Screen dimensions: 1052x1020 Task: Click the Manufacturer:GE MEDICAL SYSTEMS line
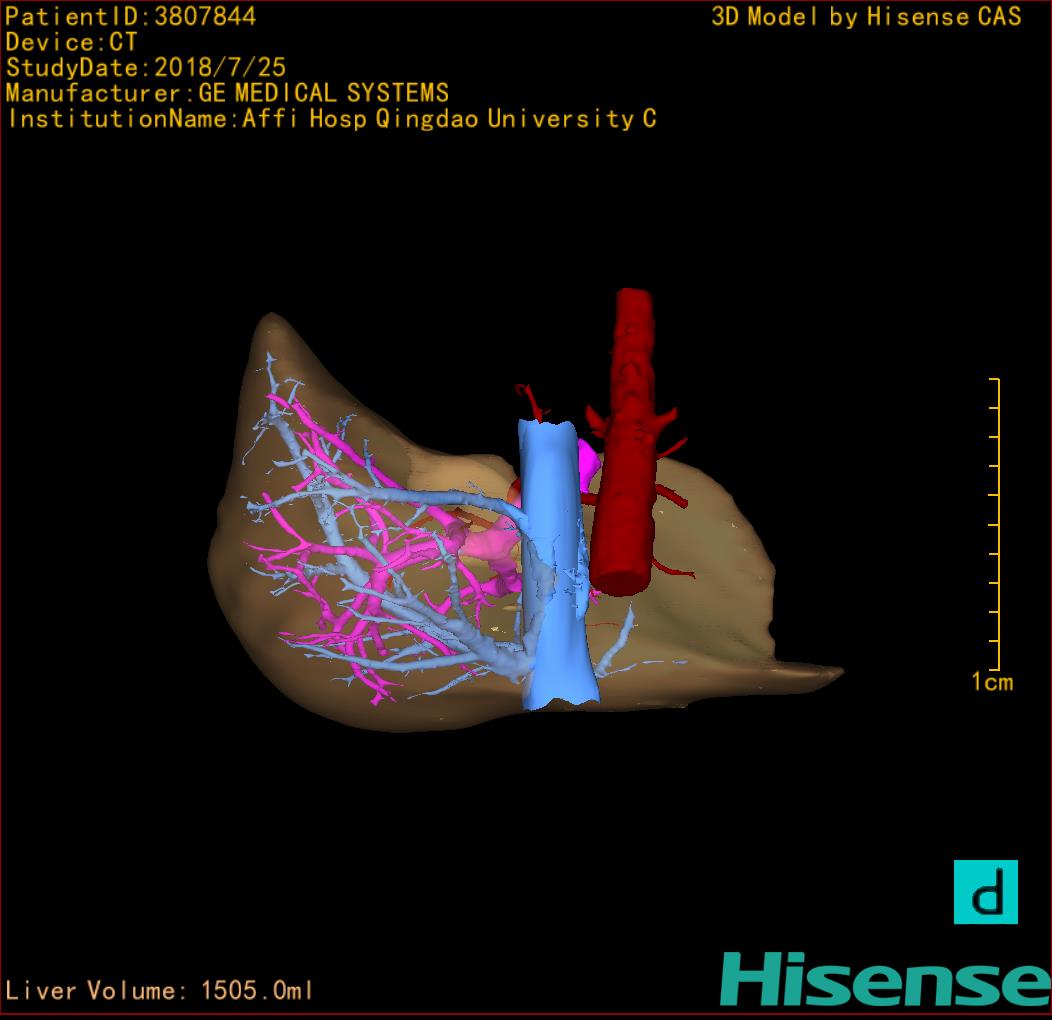pyautogui.click(x=227, y=93)
